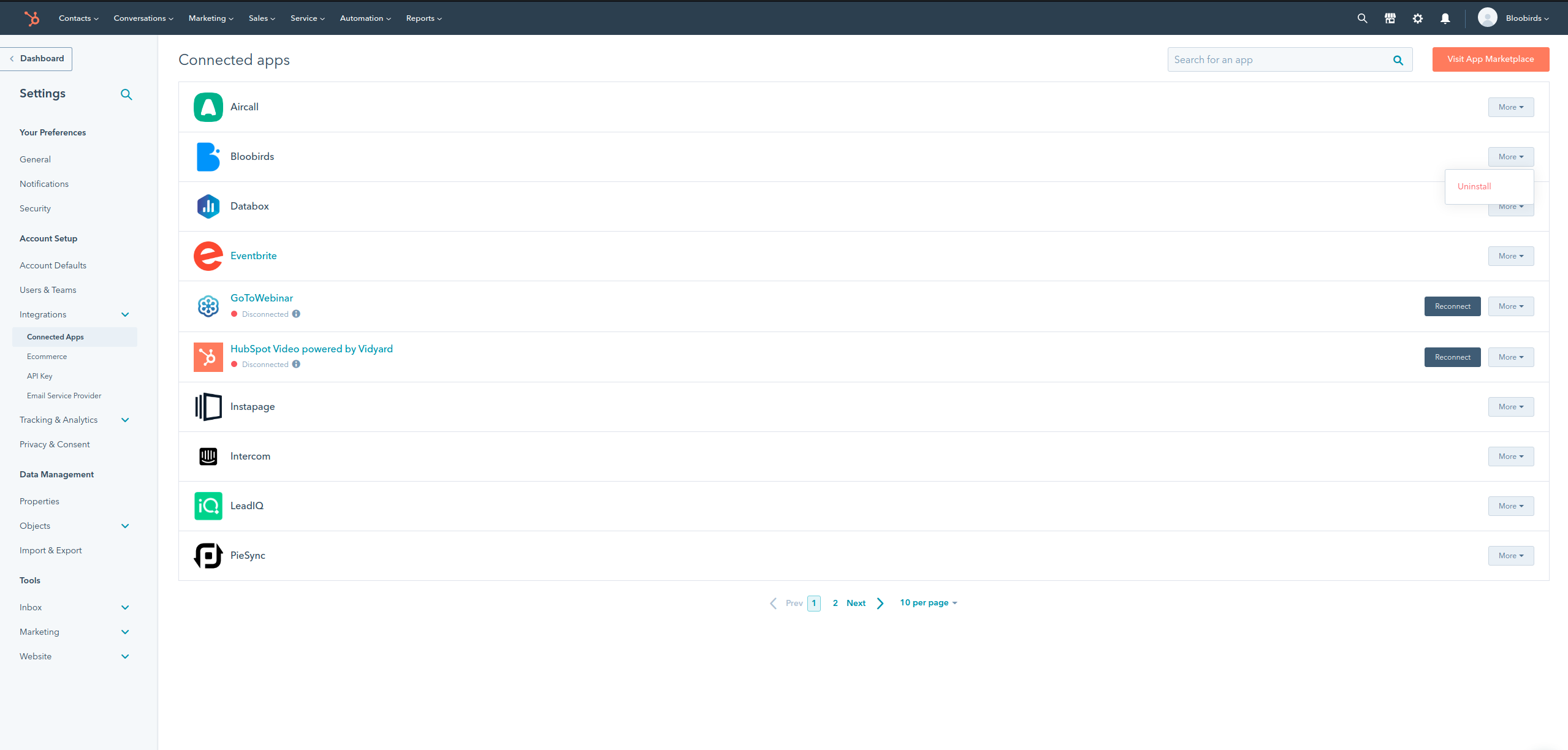Image resolution: width=1568 pixels, height=750 pixels.
Task: Click the previous page arrow icon
Action: coord(774,604)
